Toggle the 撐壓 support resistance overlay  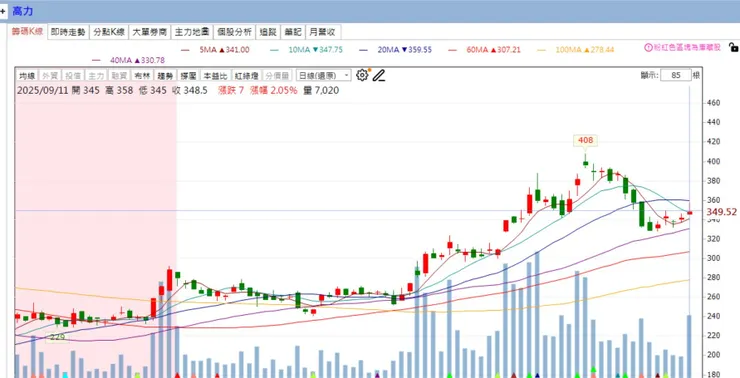coord(188,76)
